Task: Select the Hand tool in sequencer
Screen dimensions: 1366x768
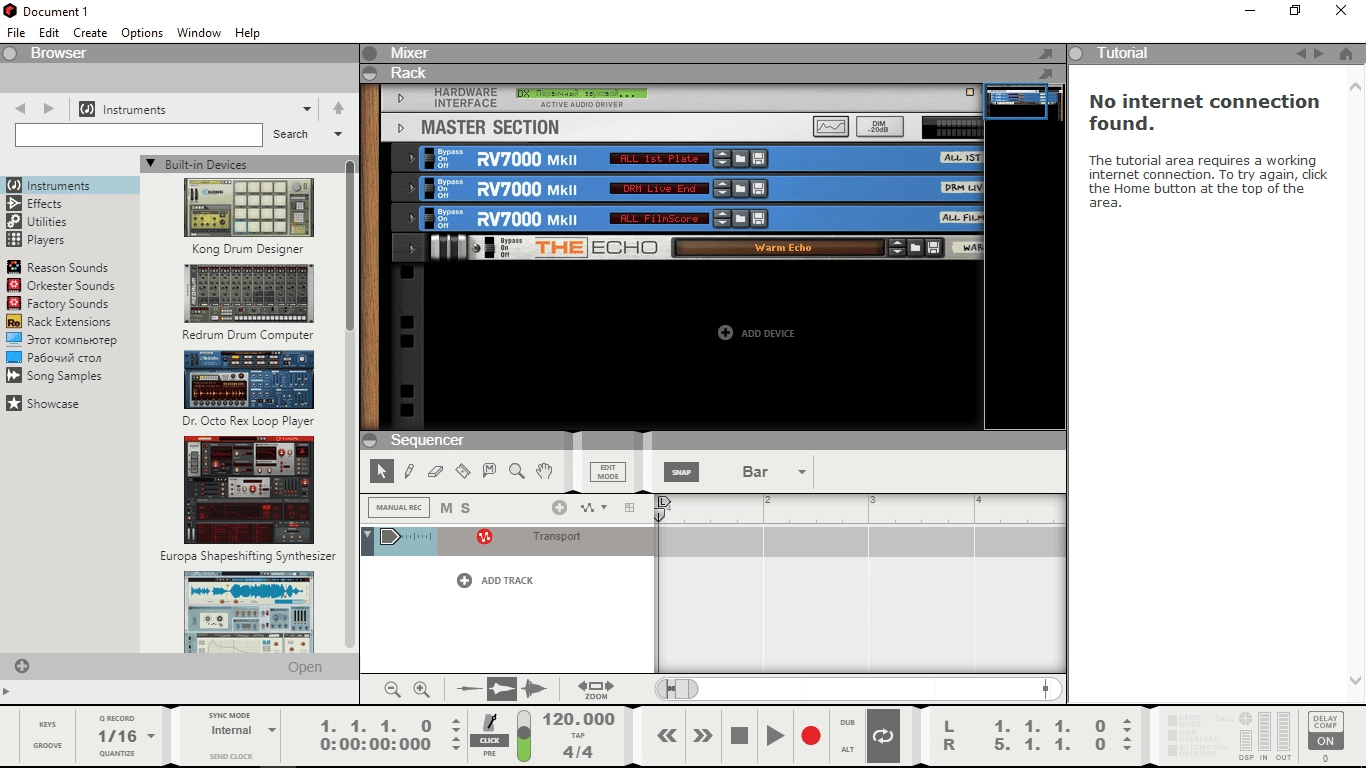Action: click(543, 471)
